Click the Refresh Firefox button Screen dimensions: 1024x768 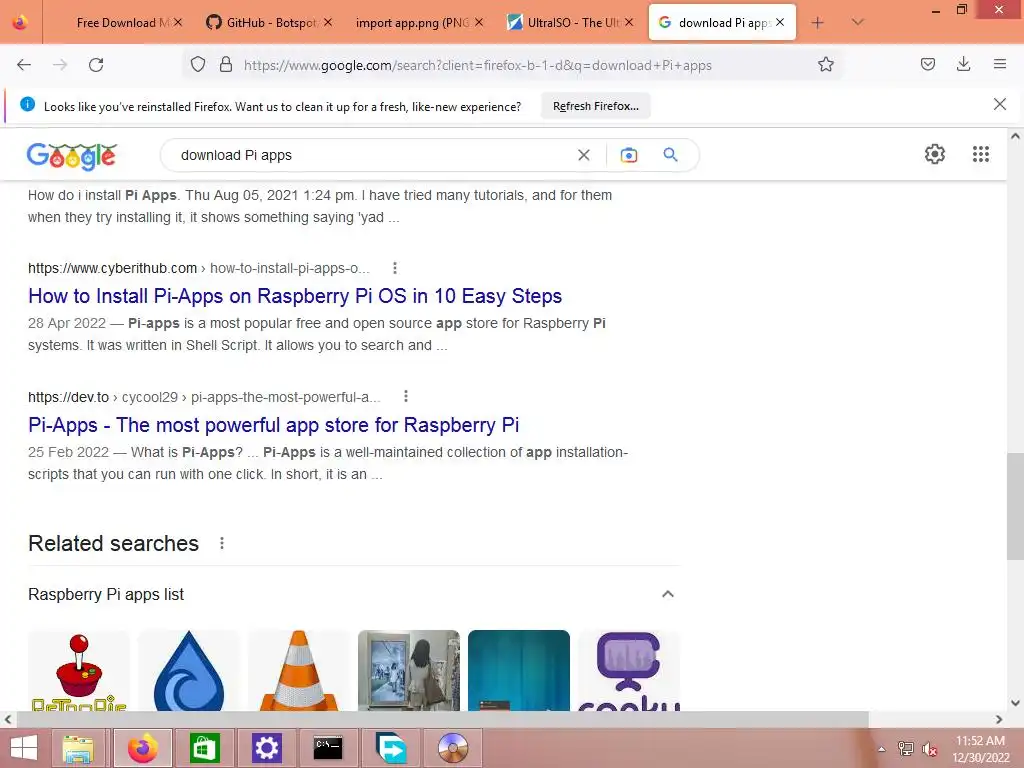(596, 106)
